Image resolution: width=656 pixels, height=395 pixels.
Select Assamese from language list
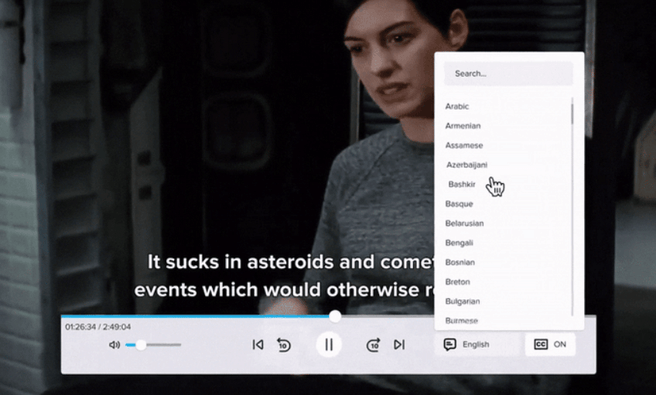464,145
